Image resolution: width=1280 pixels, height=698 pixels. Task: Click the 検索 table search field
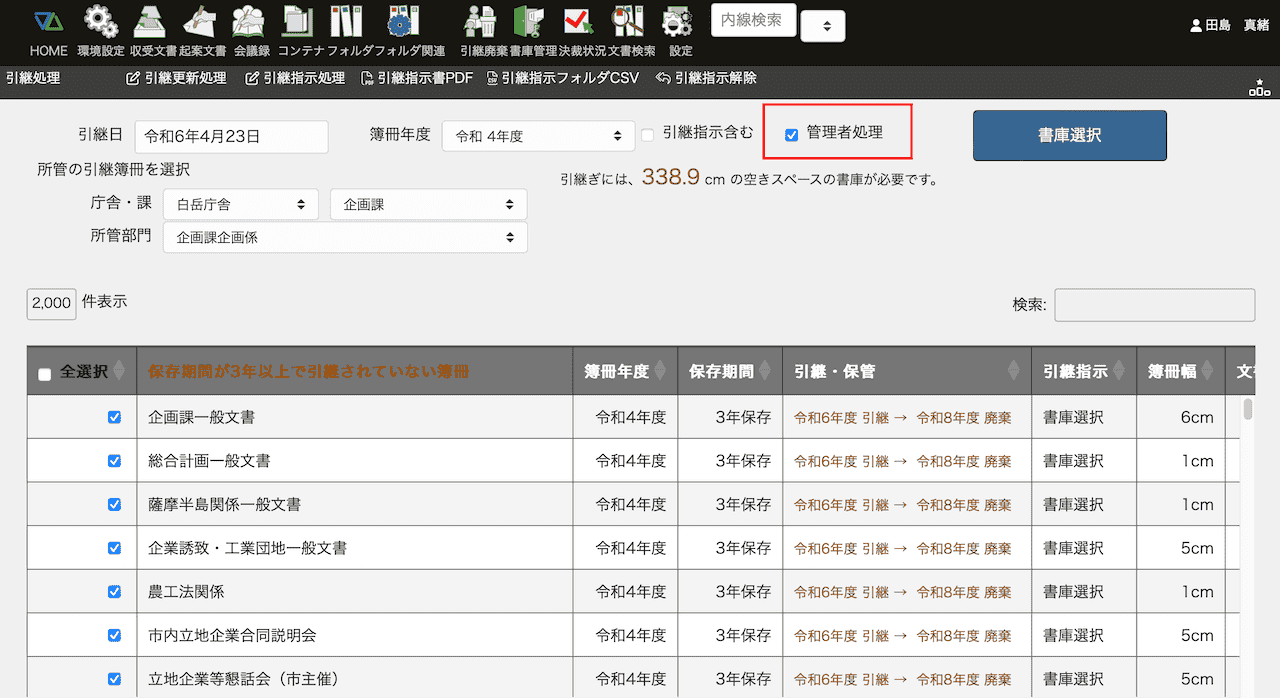pos(1154,305)
